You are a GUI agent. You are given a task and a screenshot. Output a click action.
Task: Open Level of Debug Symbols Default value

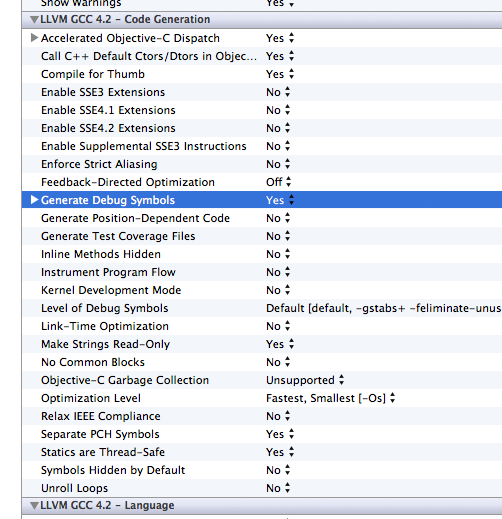384,308
